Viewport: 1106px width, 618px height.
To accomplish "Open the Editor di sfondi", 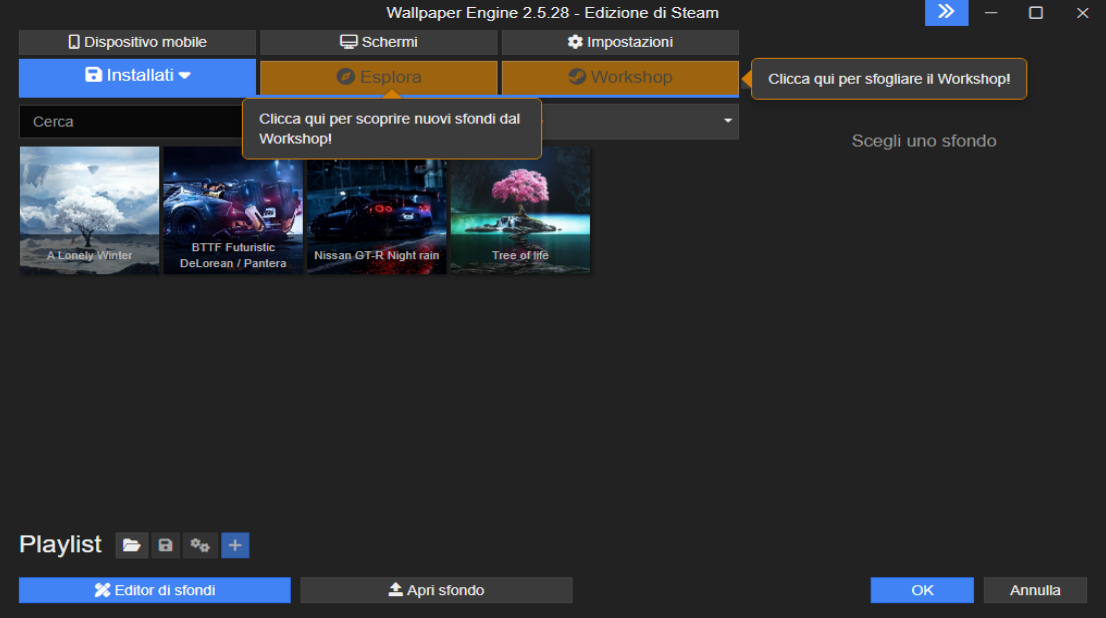I will [154, 590].
